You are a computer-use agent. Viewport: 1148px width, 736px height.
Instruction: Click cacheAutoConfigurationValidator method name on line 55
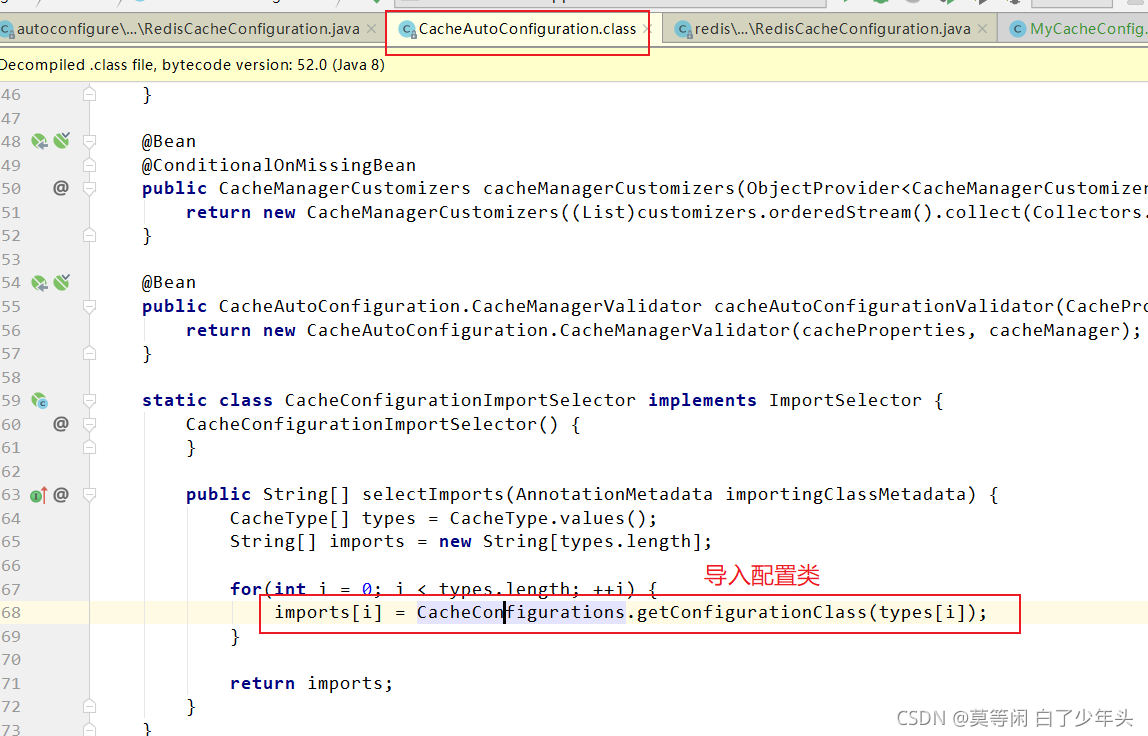(x=884, y=306)
